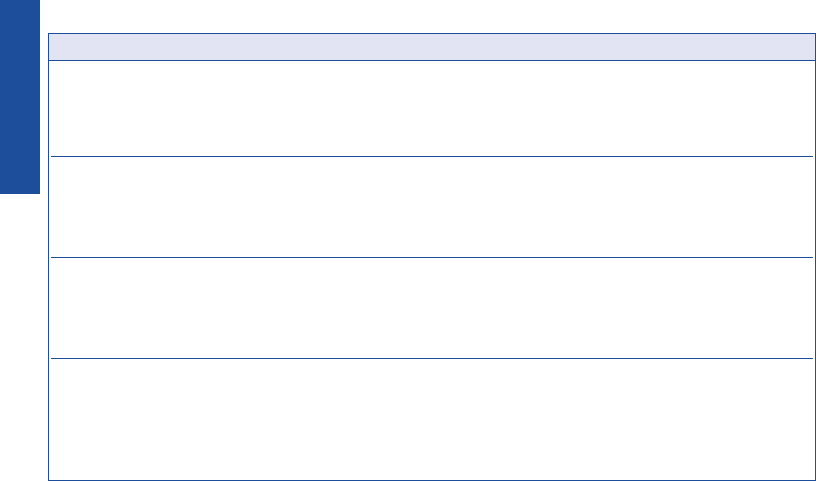Image resolution: width=816 pixels, height=481 pixels.
Task: Click the right side of the bottom blank row
Action: 770,418
